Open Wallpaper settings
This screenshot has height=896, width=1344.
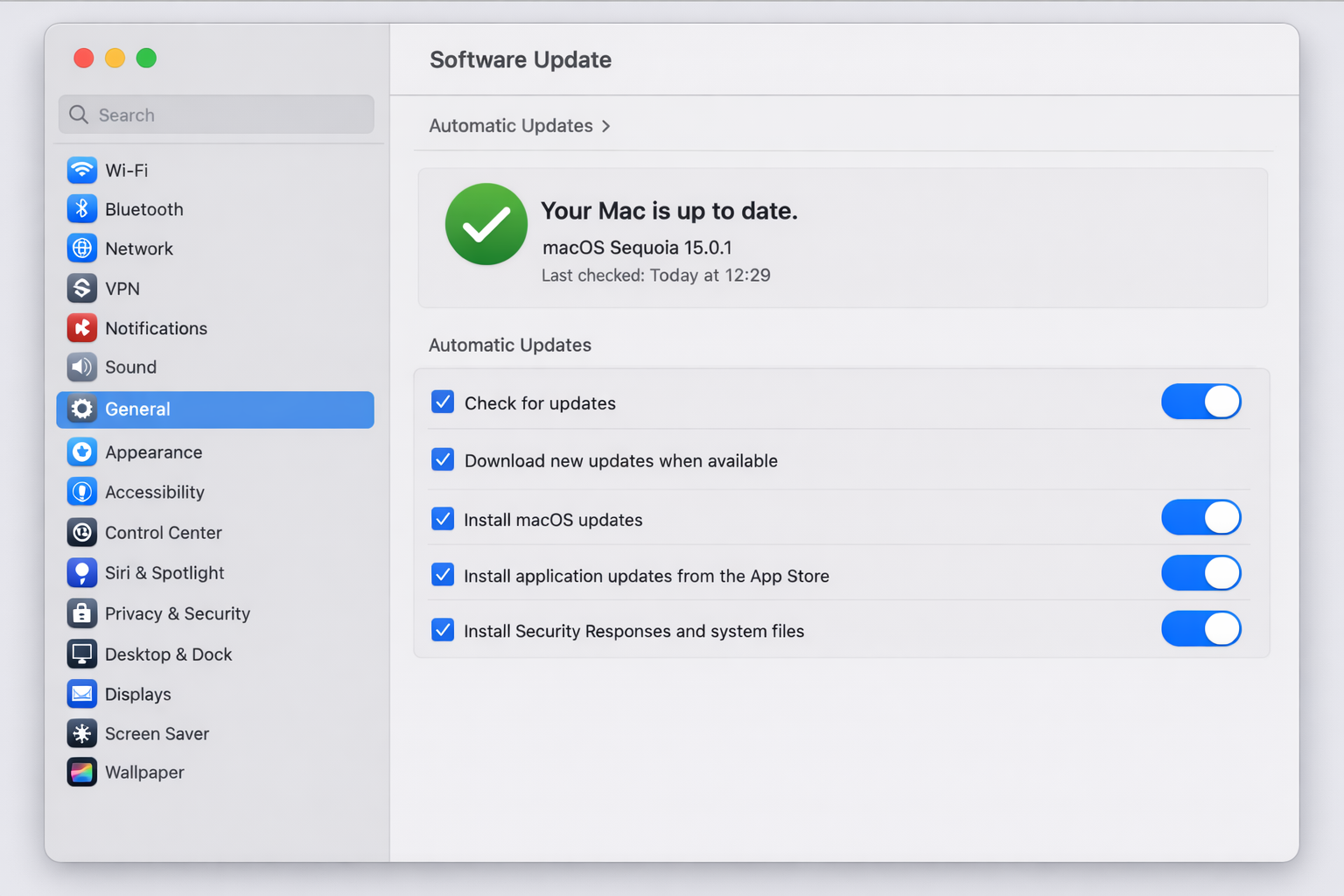(x=215, y=772)
